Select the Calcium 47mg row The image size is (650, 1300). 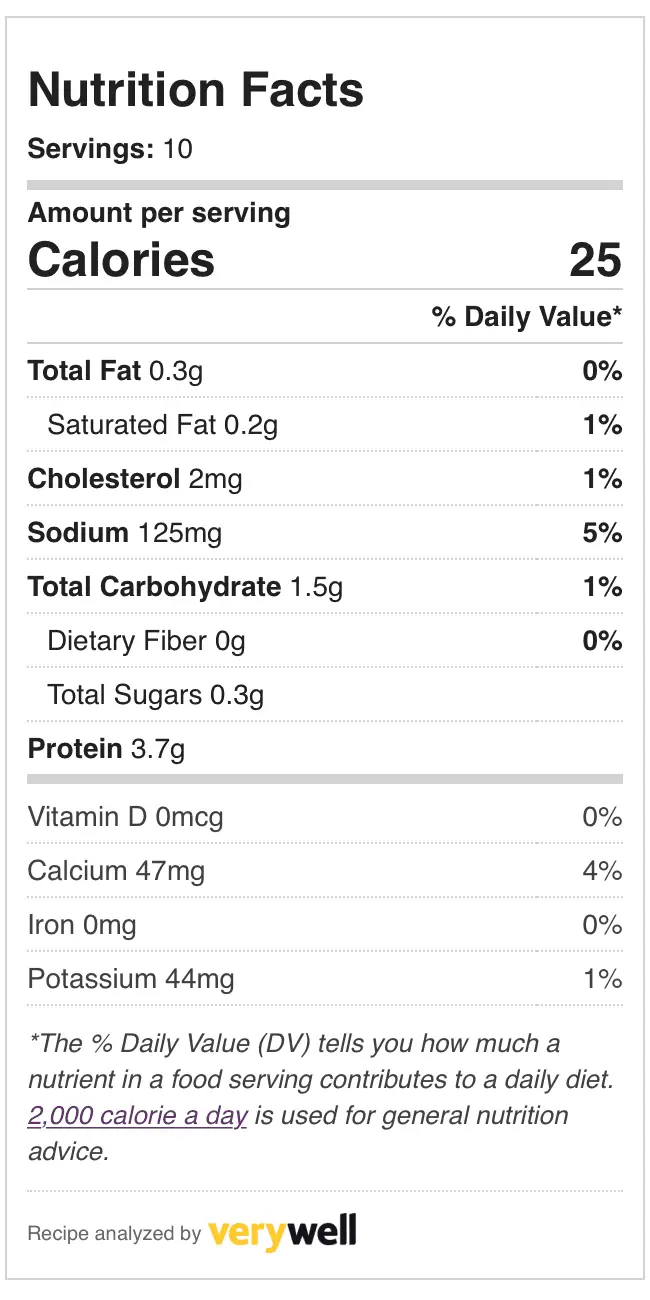pyautogui.click(x=325, y=871)
